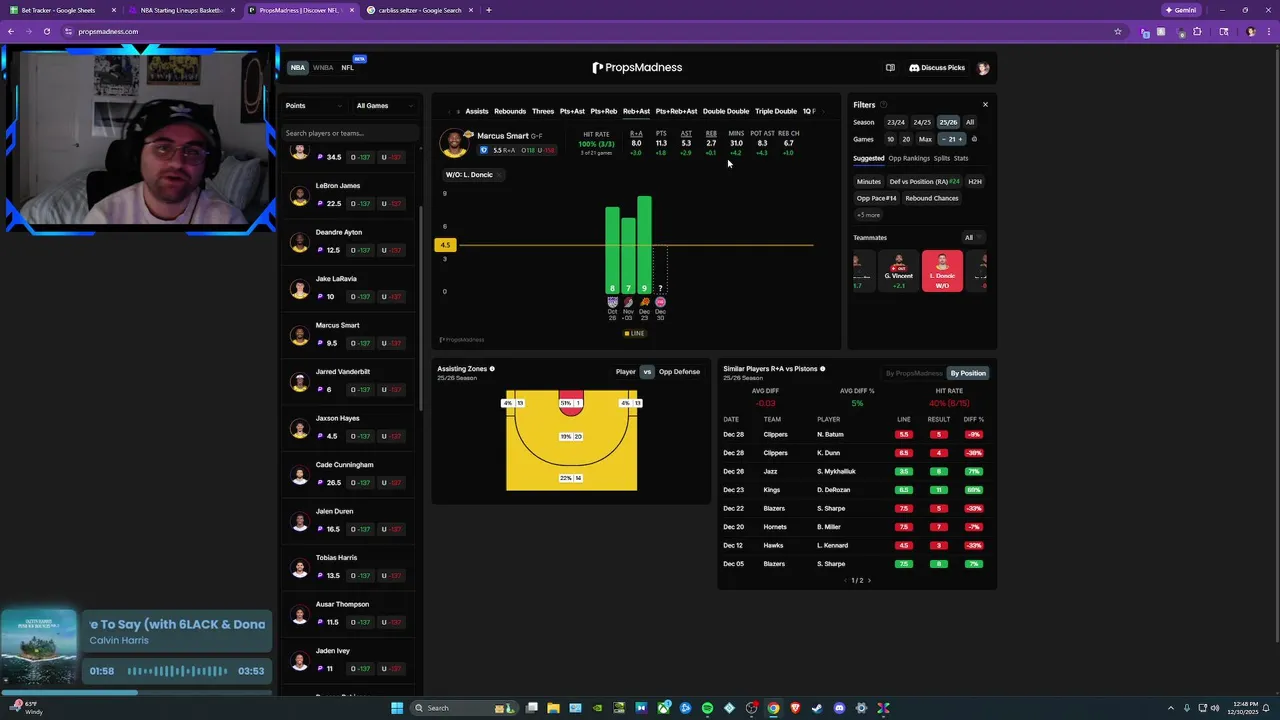This screenshot has width=1280, height=720.
Task: Close the Filters panel
Action: (985, 105)
